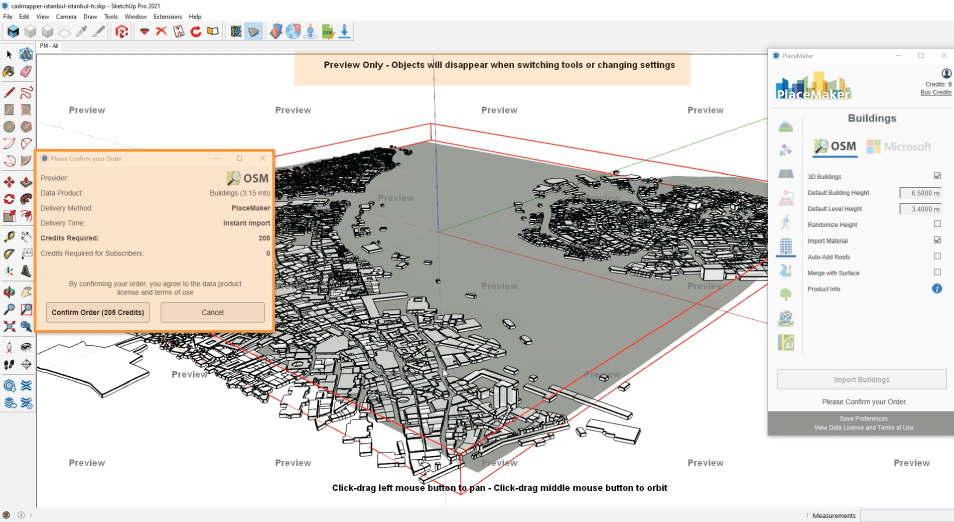The width and height of the screenshot is (954, 522).
Task: Click the "Credits Required:" label
Action: click(70, 238)
